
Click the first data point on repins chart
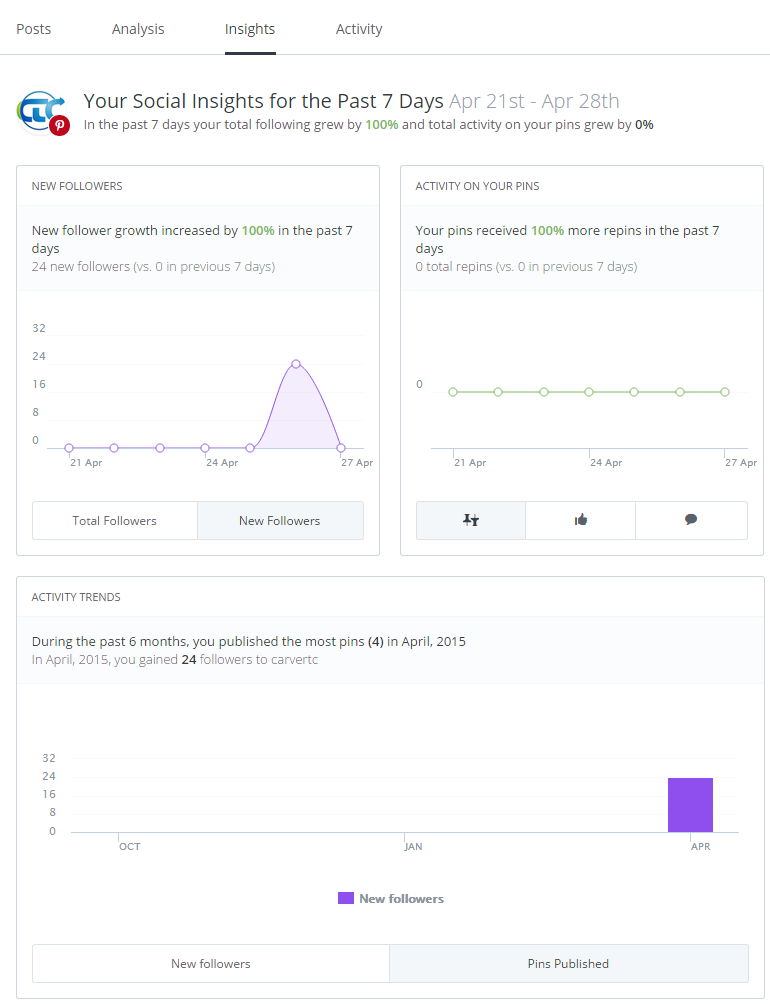(453, 392)
